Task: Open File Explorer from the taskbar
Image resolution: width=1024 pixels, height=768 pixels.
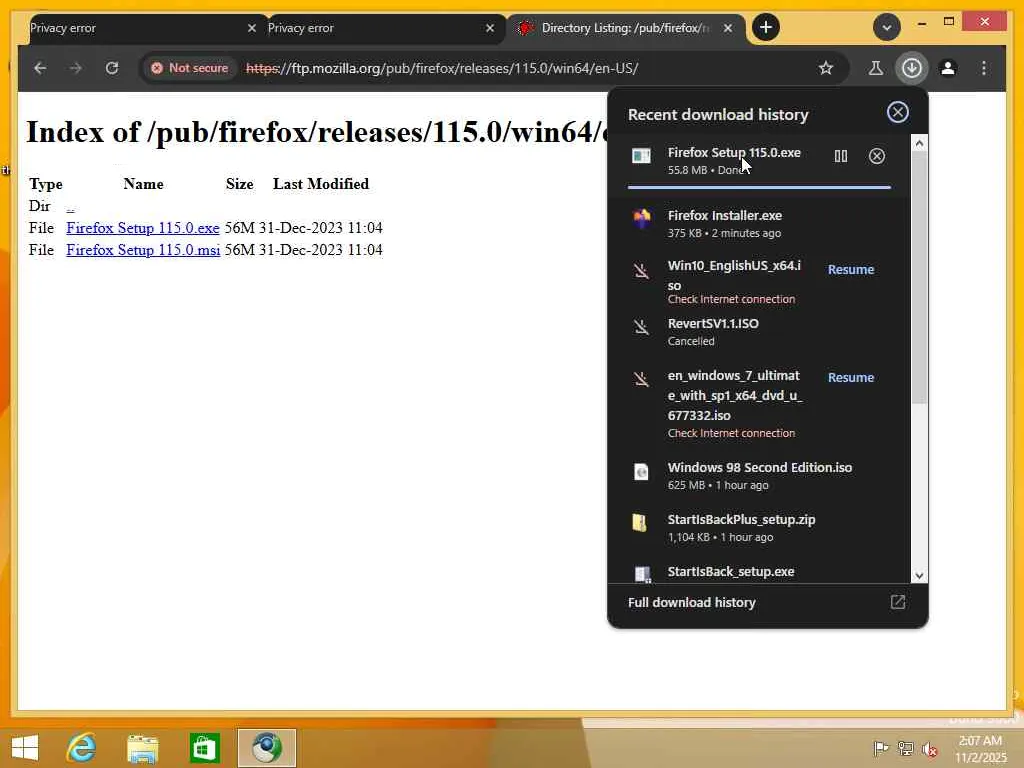Action: (x=142, y=748)
